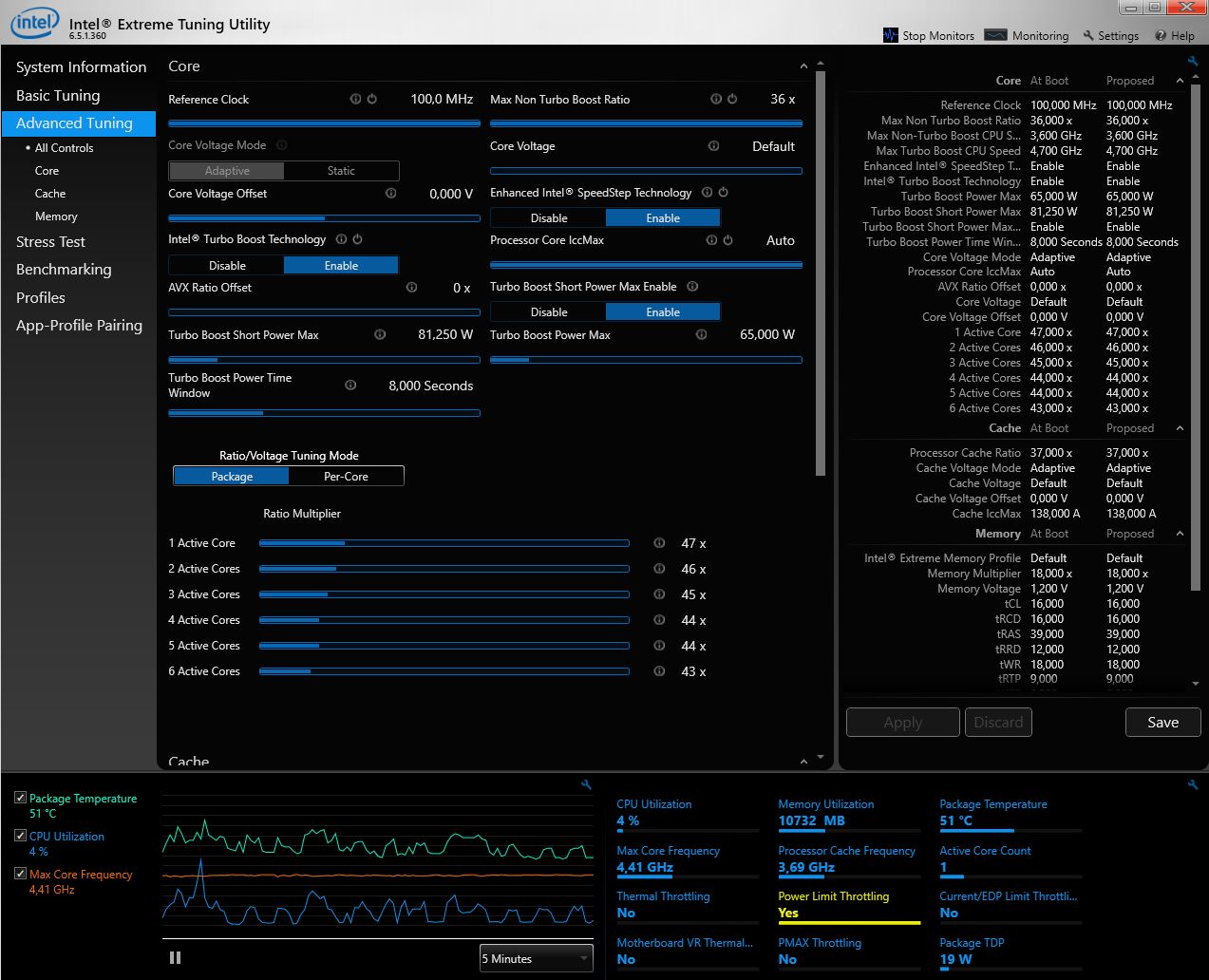The width and height of the screenshot is (1209, 980).
Task: Pause the monitoring graph
Action: pyautogui.click(x=175, y=958)
